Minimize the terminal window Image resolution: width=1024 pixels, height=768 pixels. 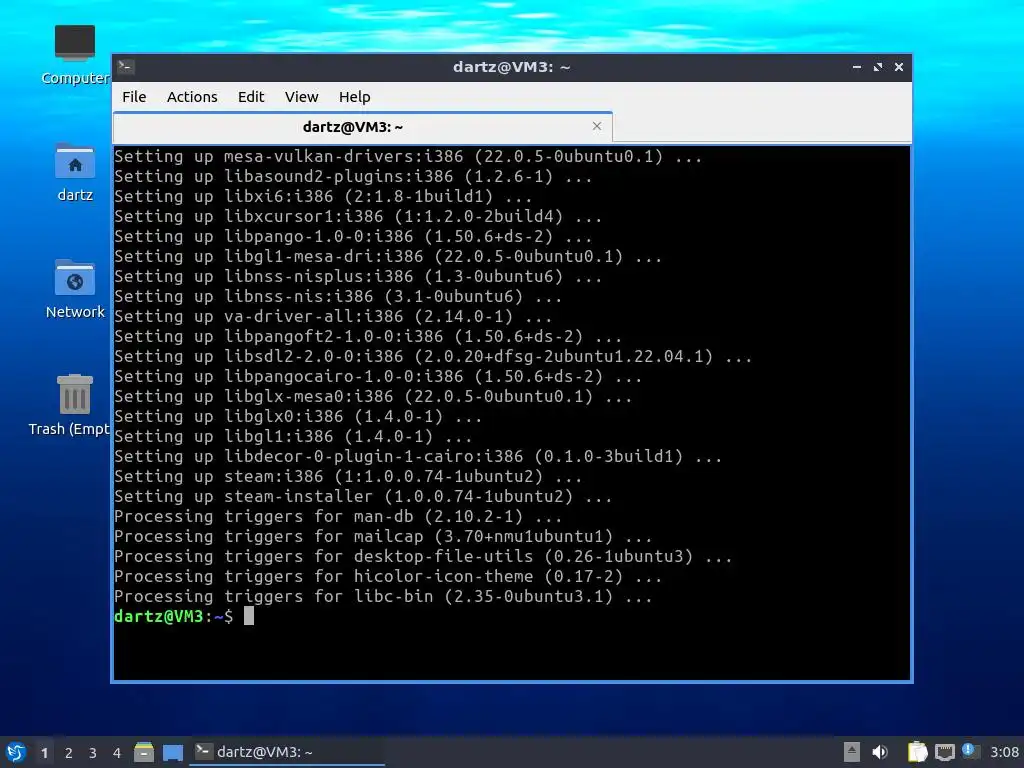(x=857, y=67)
